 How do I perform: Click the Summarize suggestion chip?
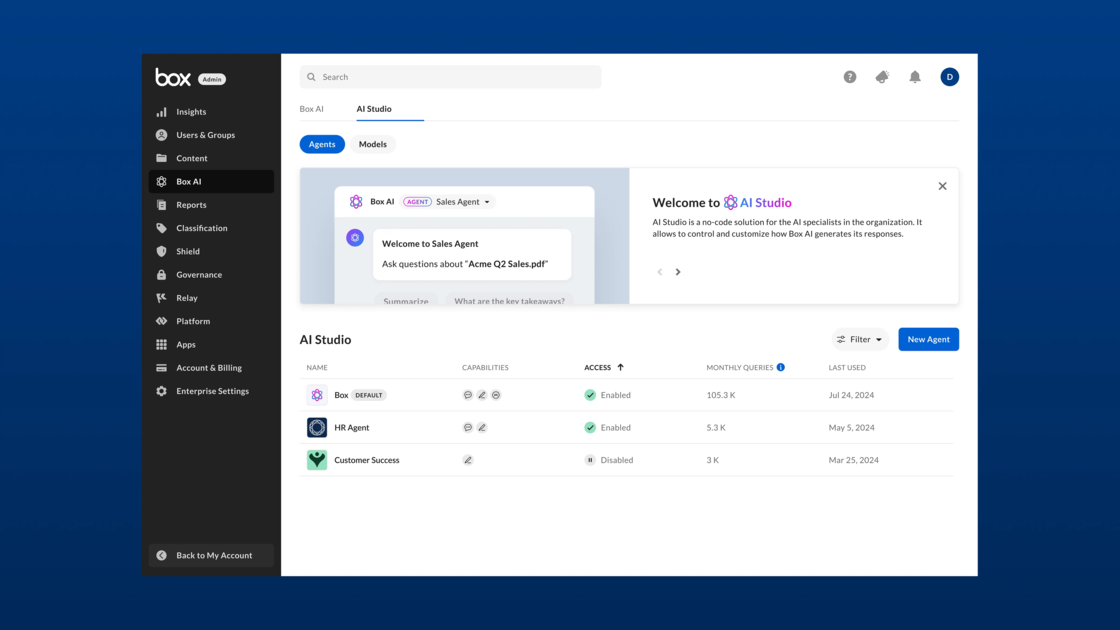pyautogui.click(x=406, y=301)
